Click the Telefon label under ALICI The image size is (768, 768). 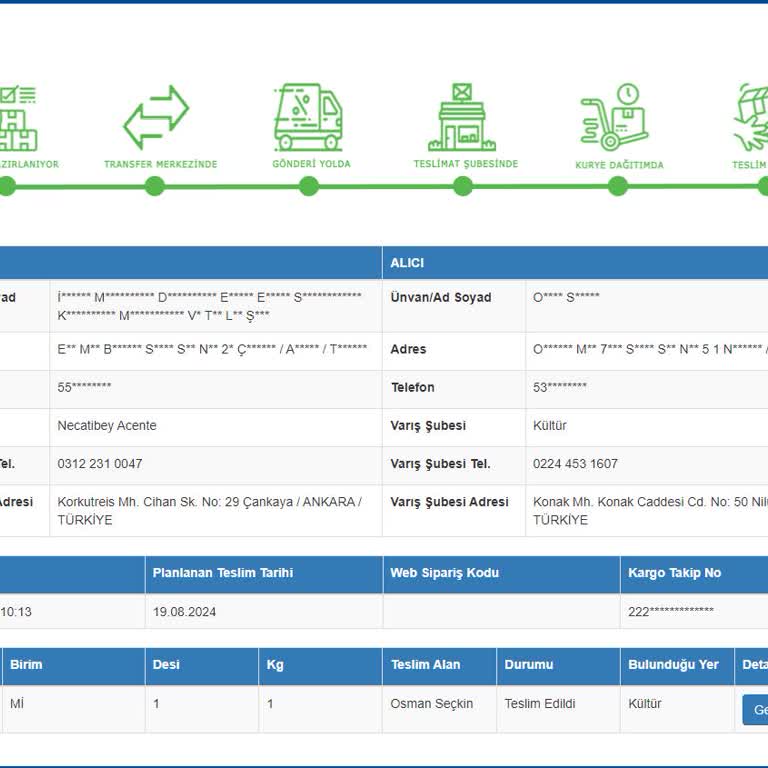tap(412, 387)
